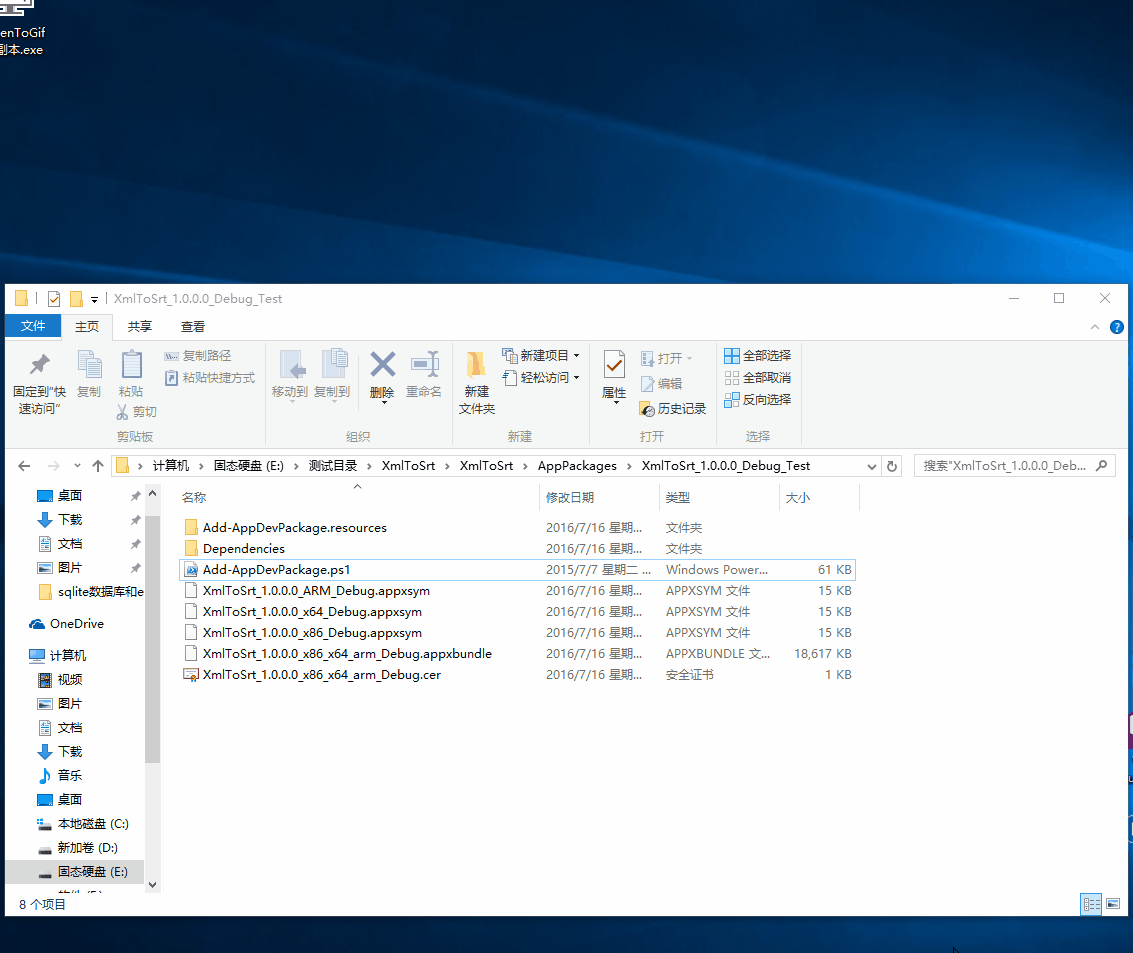Click the 删除 delete X icon
Screen dimensions: 1133x953
(382, 364)
